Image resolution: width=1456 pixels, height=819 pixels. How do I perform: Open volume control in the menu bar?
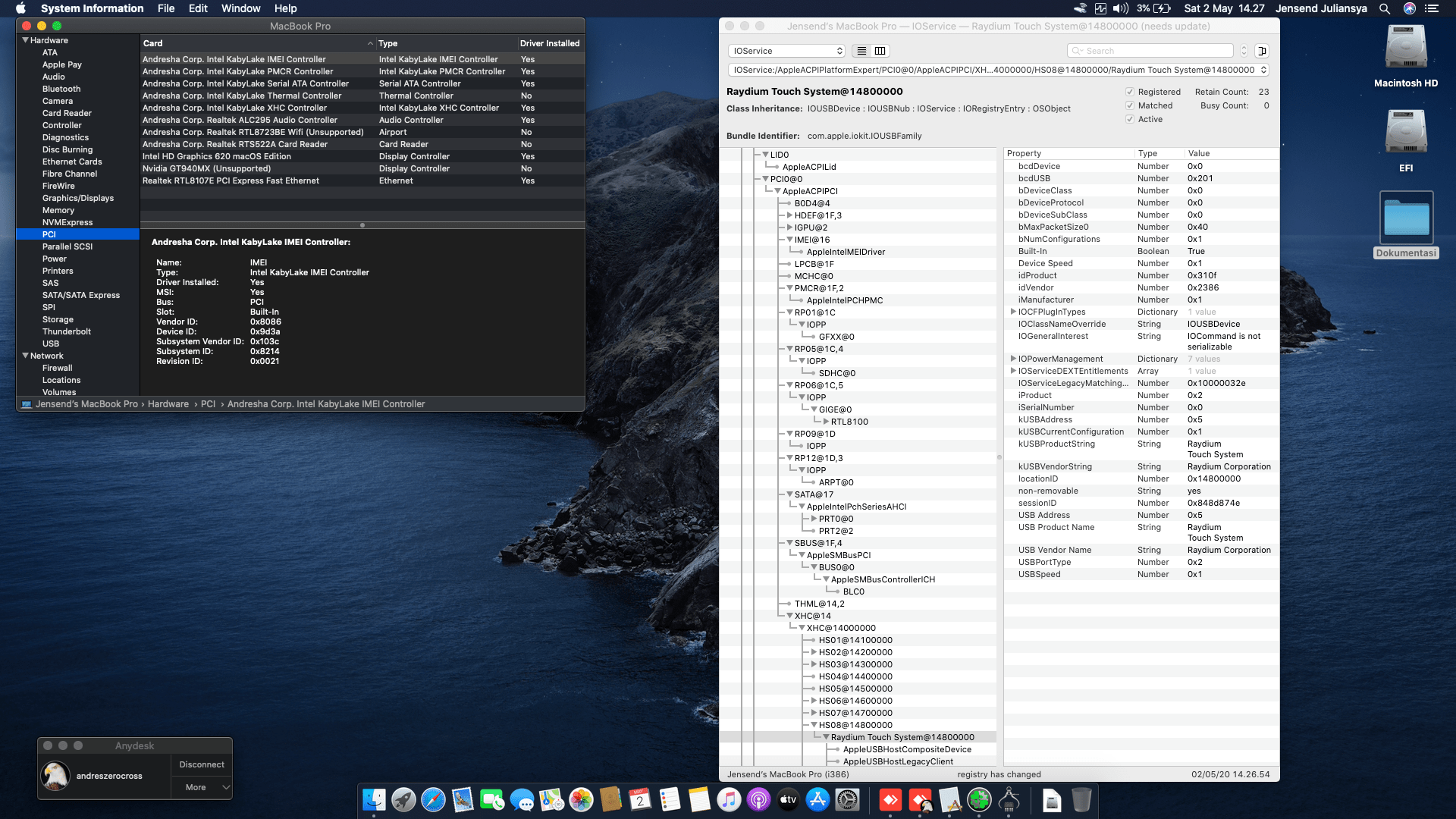click(1121, 8)
